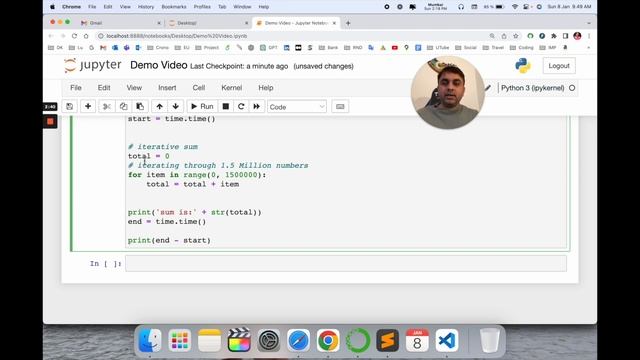The image size is (640, 360).
Task: Open the Jupyter Insert menu
Action: (167, 88)
